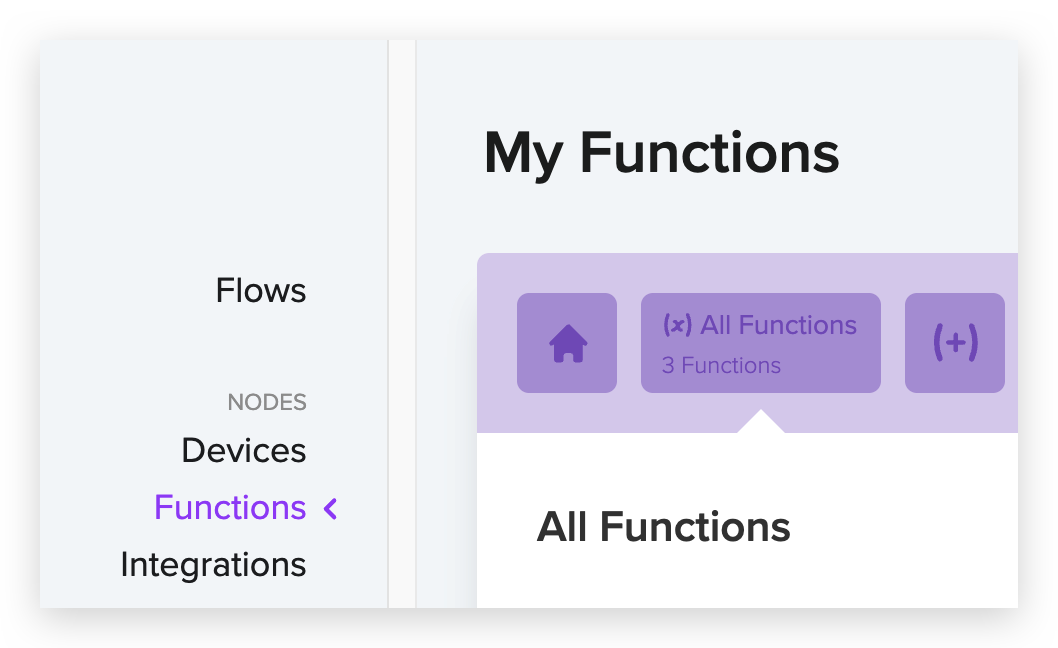Switch to the All Functions tab
This screenshot has height=648, width=1058.
coord(760,343)
